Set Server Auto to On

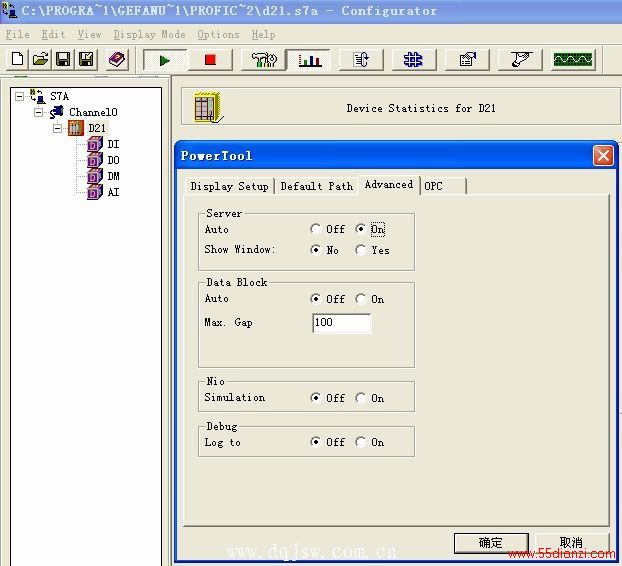click(360, 229)
